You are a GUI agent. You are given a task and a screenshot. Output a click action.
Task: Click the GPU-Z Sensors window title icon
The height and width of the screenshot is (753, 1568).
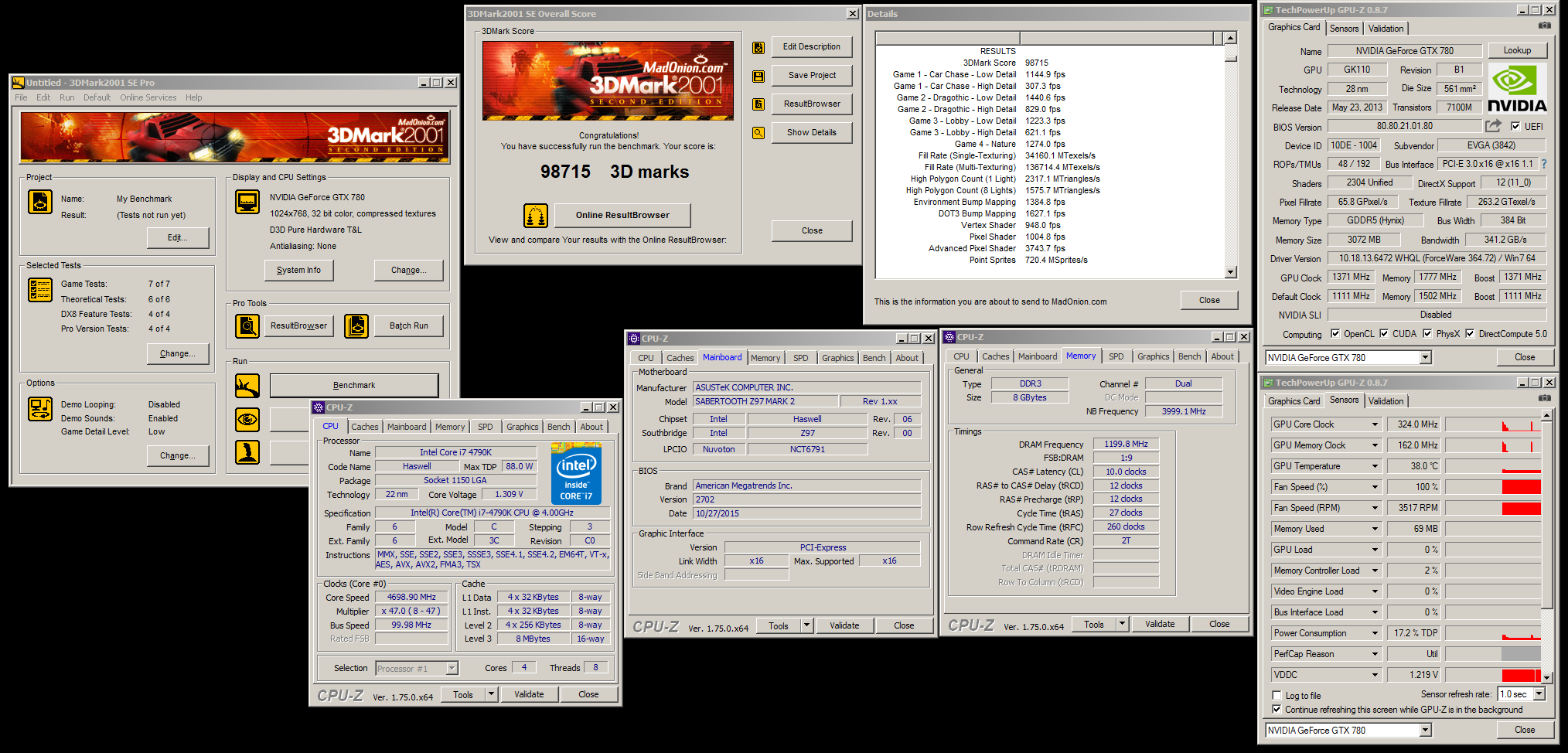(x=1267, y=383)
